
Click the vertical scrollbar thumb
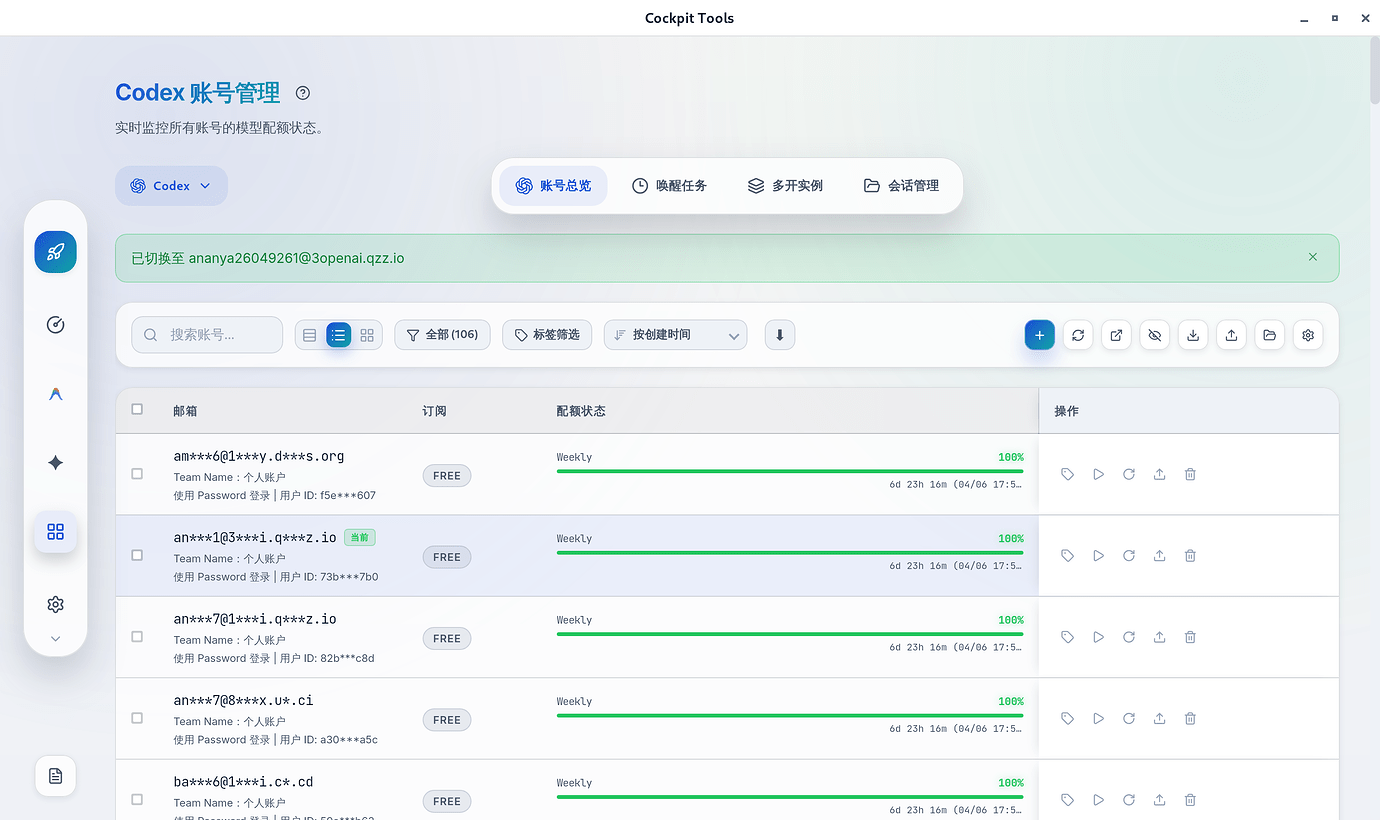click(x=1375, y=70)
